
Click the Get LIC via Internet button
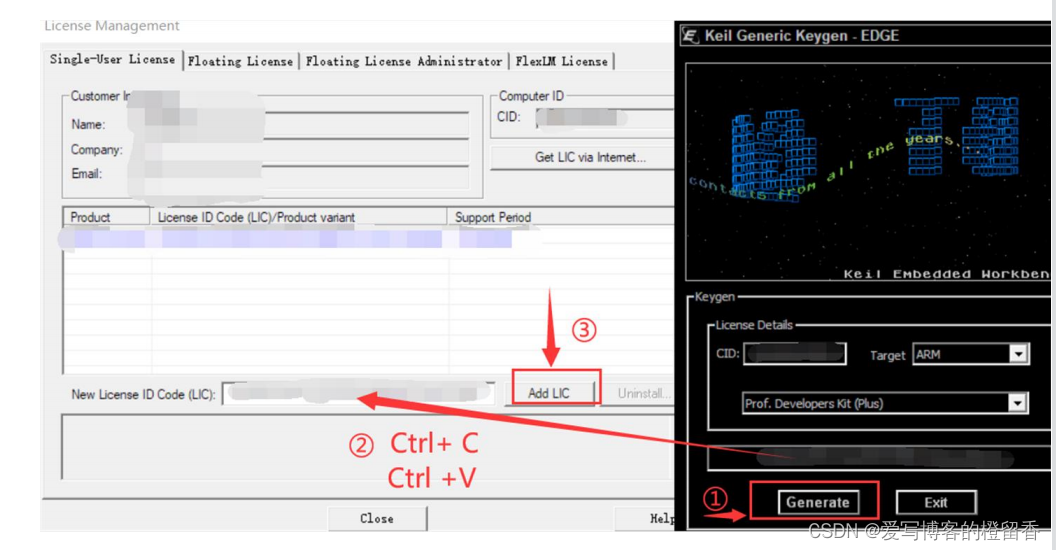(583, 158)
